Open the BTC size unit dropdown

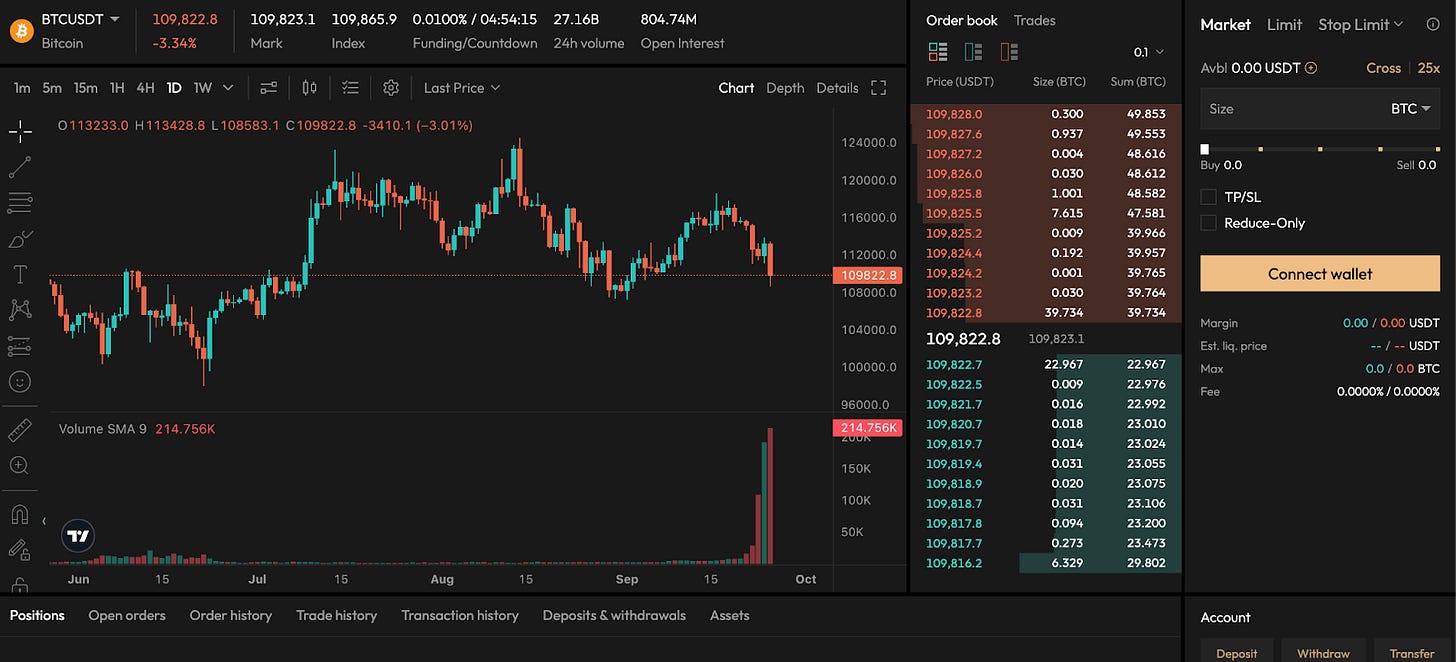click(1410, 108)
